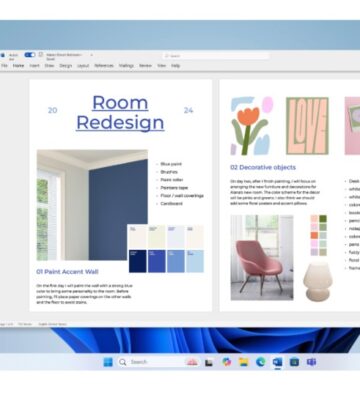Click the 'Paint roller' list item
The height and width of the screenshot is (403, 360).
[x=172, y=180]
